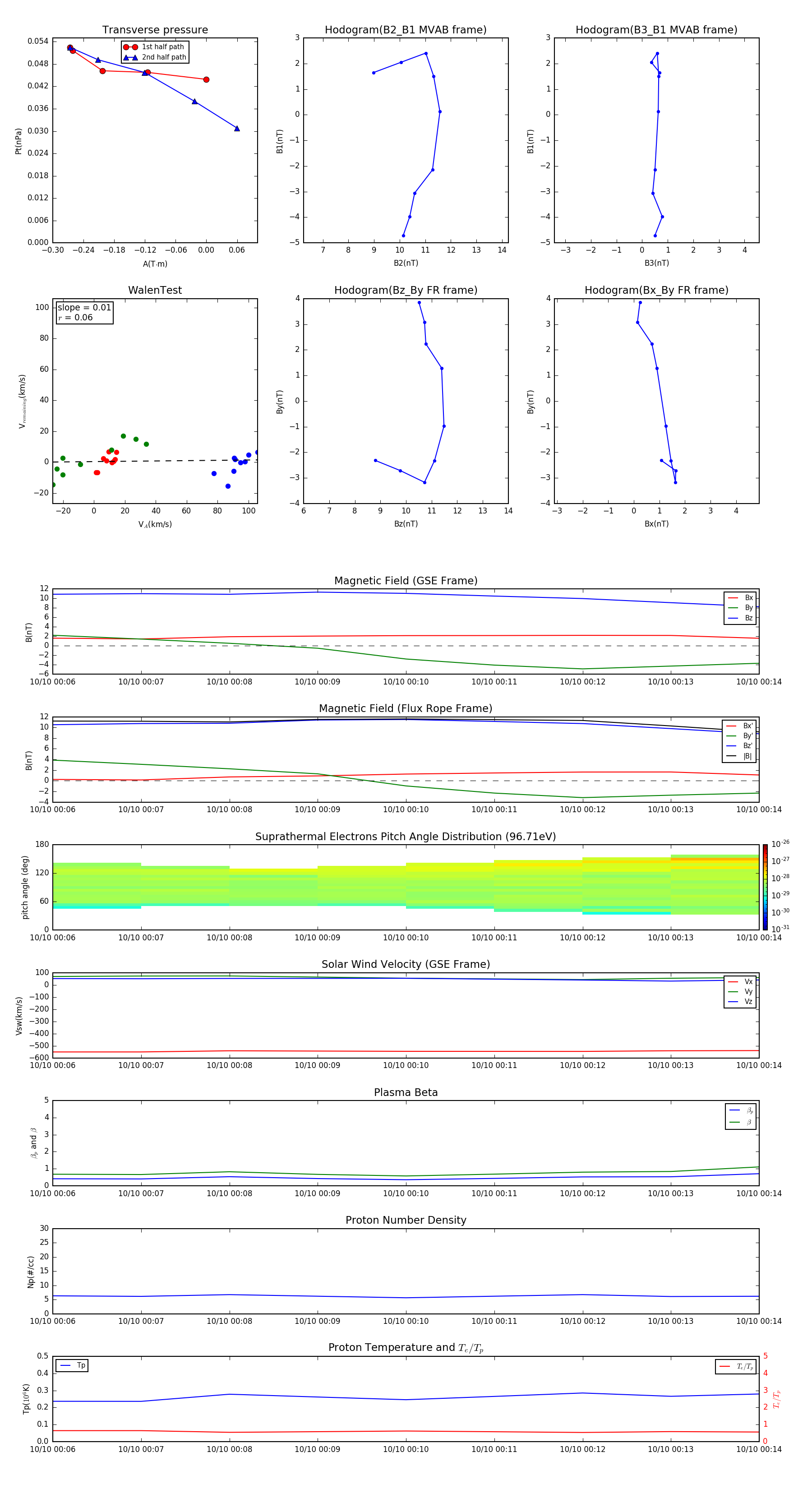Click the 'r = 0.06' annotation

[x=75, y=317]
